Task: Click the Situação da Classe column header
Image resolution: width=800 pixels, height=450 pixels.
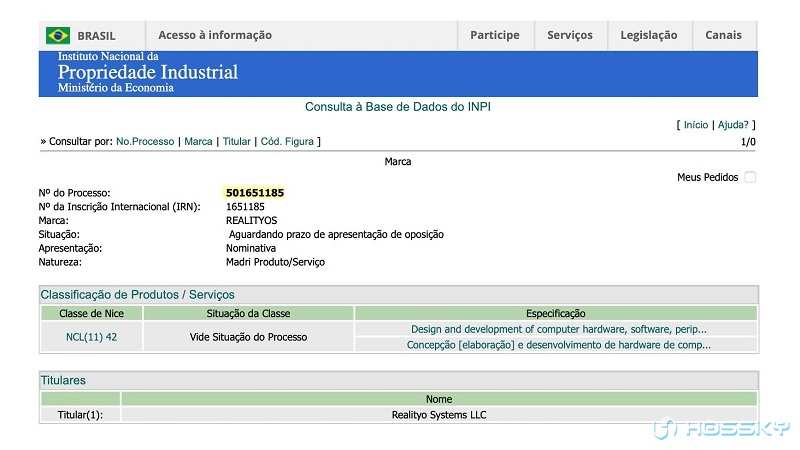Action: 248,313
